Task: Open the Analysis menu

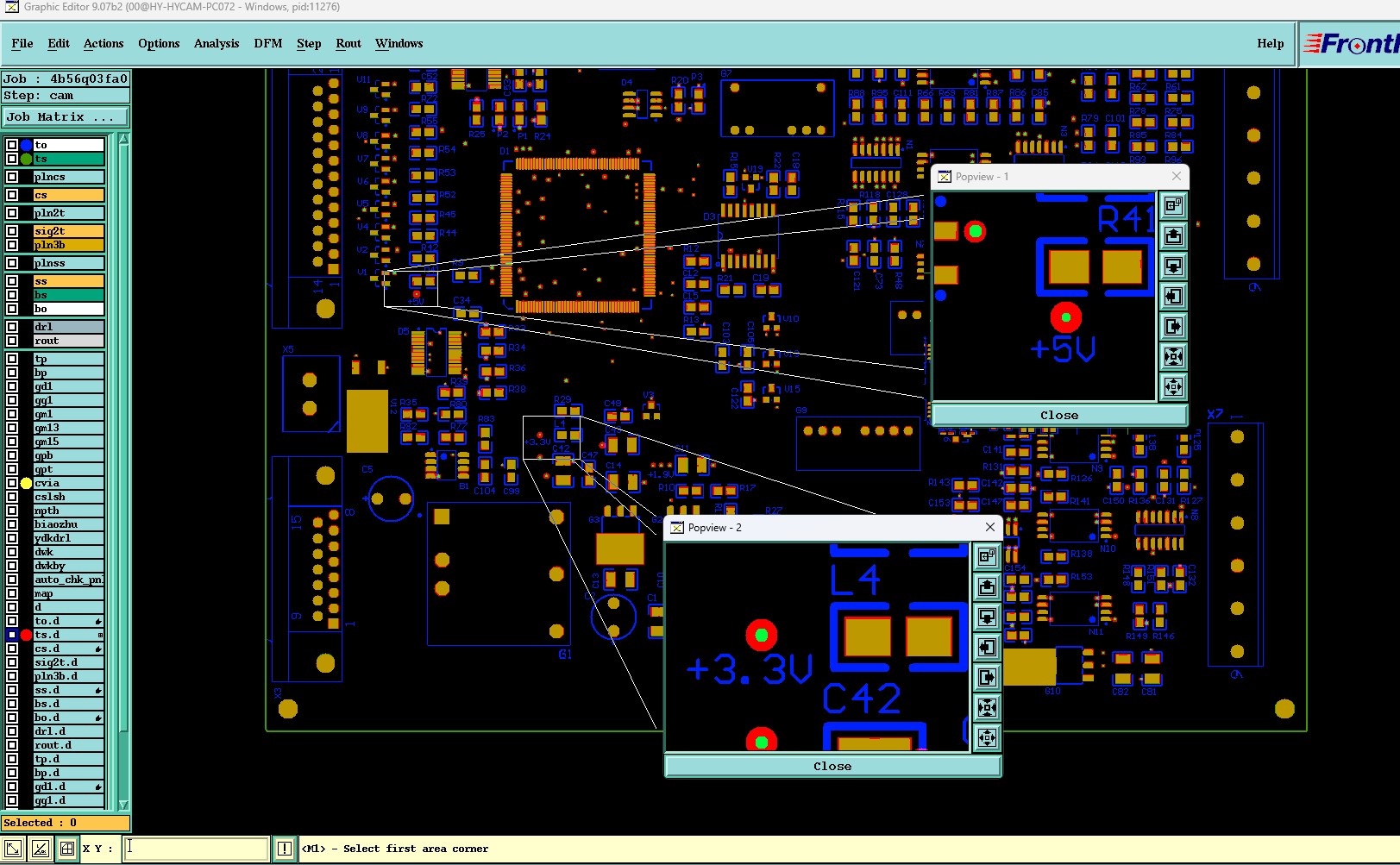Action: 217,43
